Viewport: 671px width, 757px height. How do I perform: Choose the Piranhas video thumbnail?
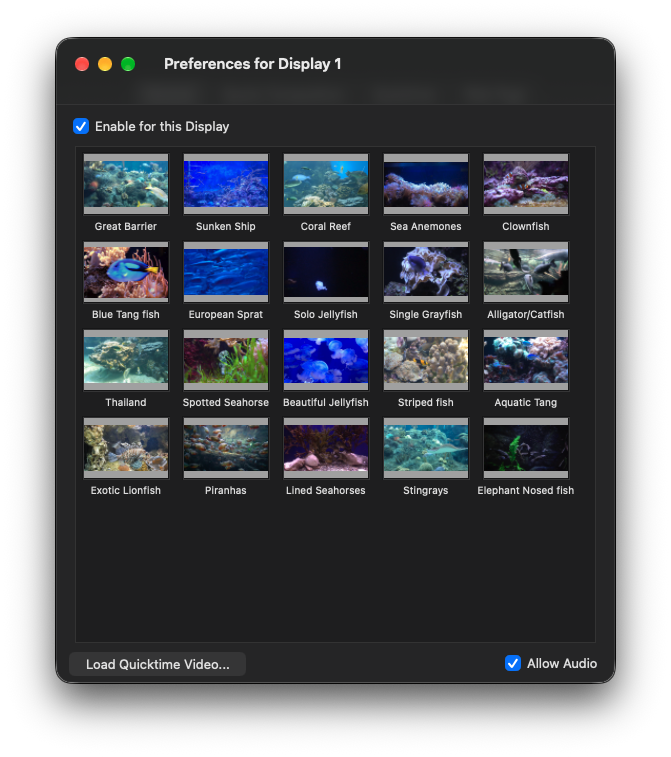pyautogui.click(x=226, y=448)
